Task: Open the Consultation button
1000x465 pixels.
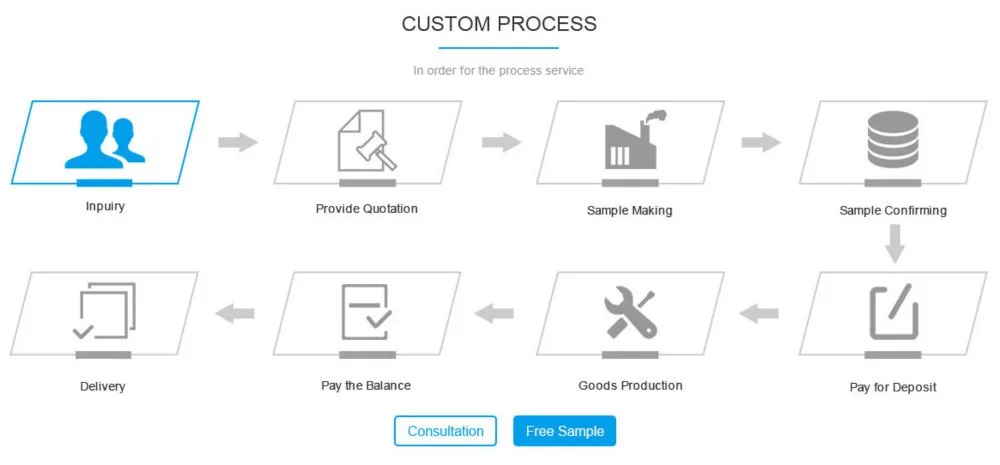Action: point(445,431)
